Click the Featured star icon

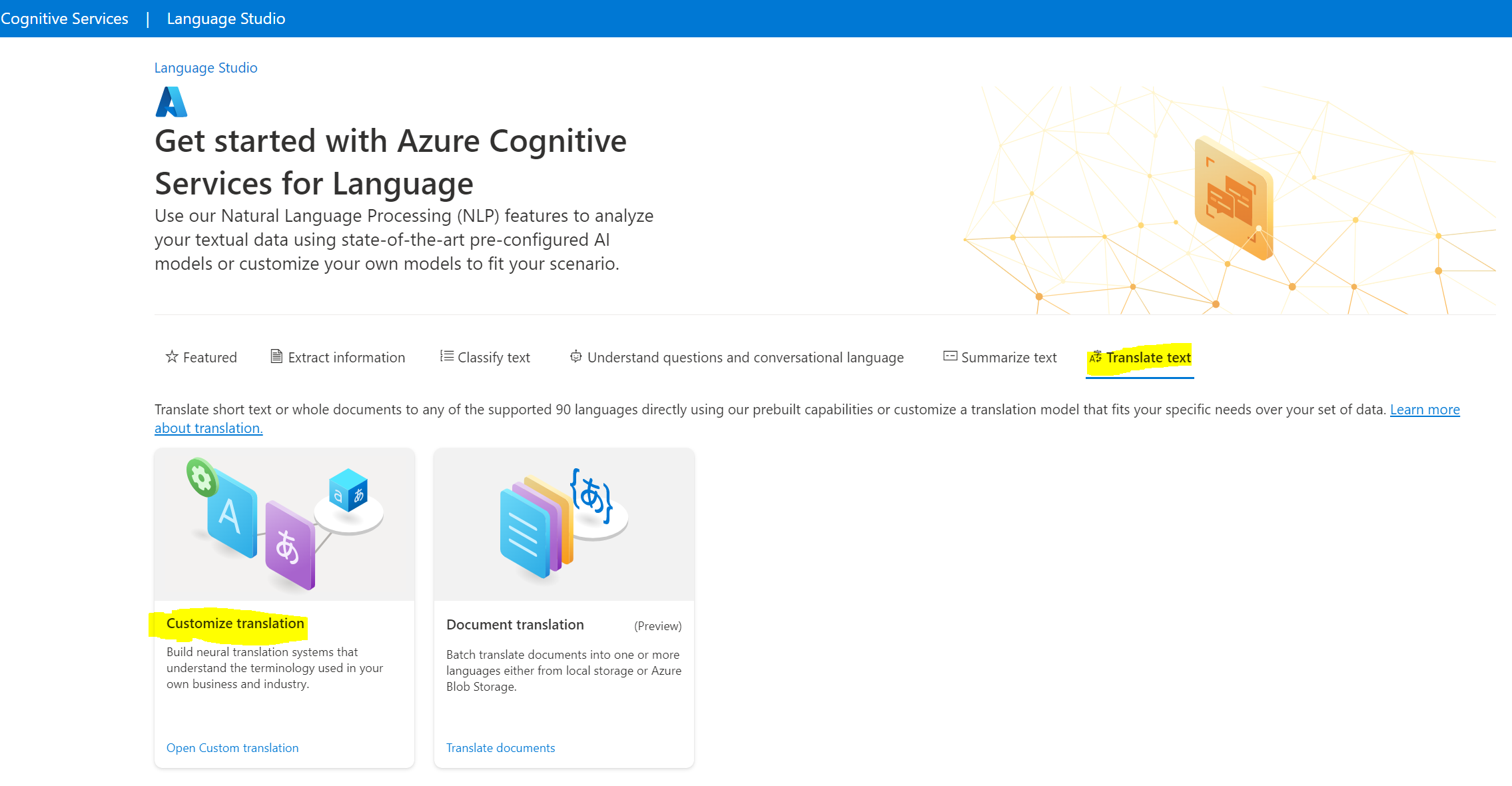(x=172, y=356)
